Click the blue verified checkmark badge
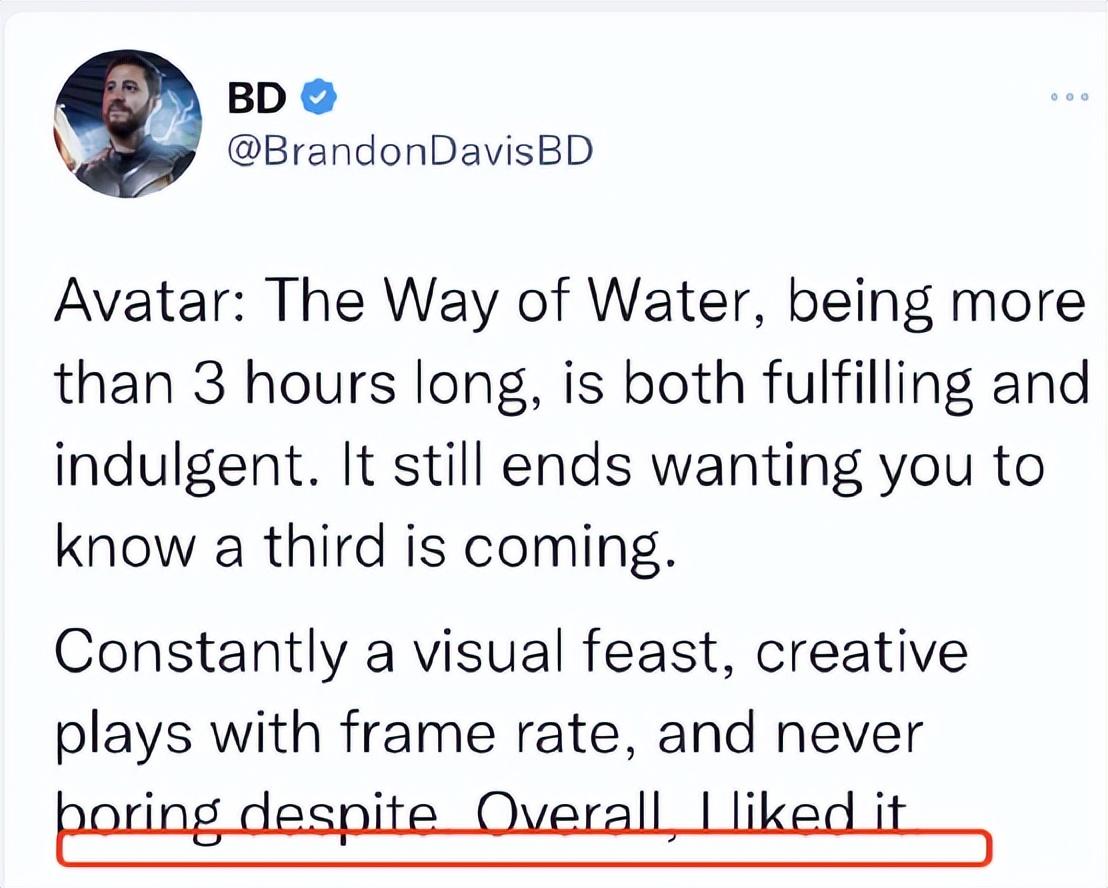This screenshot has height=888, width=1108. click(319, 97)
